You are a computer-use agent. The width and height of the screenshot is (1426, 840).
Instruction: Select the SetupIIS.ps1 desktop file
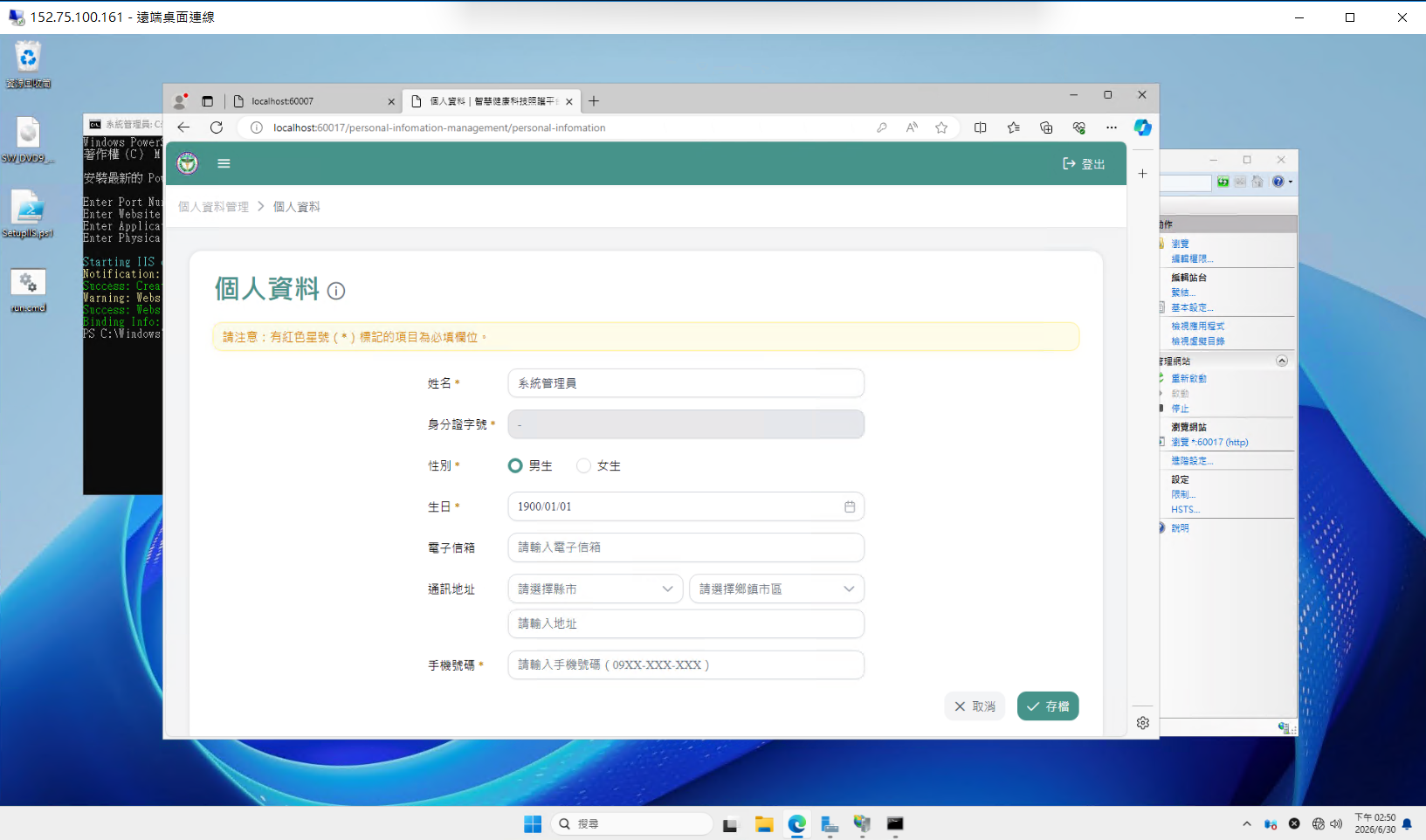[28, 215]
